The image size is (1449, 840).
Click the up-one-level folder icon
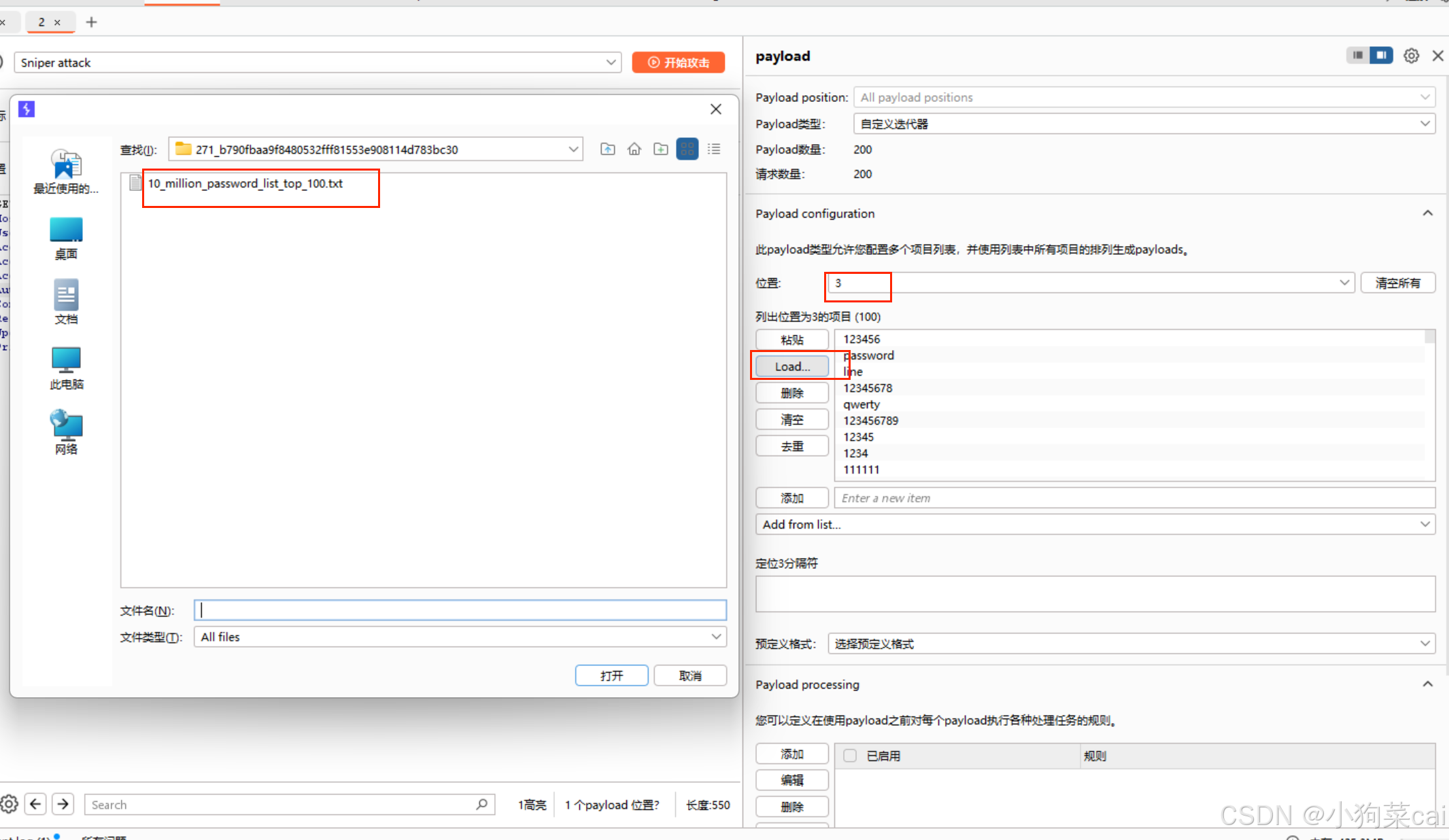pyautogui.click(x=607, y=149)
